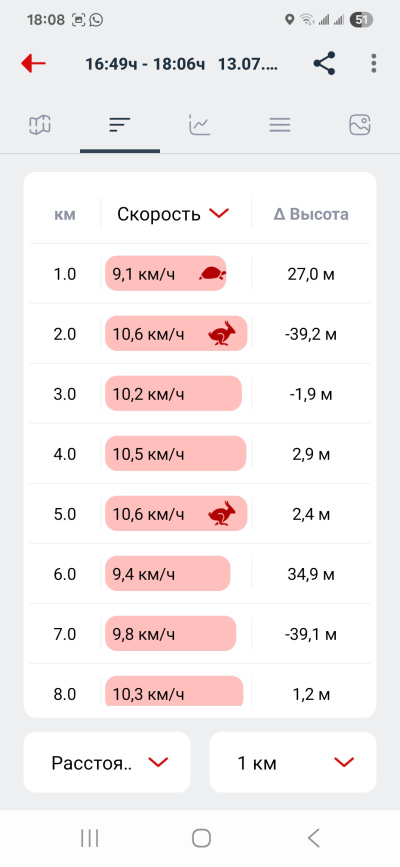400x867 pixels.
Task: Tap the track time title text
Action: coord(181,64)
